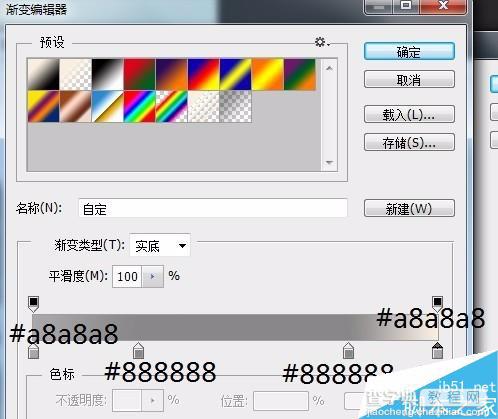The height and width of the screenshot is (419, 498).
Task: Select the copper gradient preset
Action: point(76,106)
